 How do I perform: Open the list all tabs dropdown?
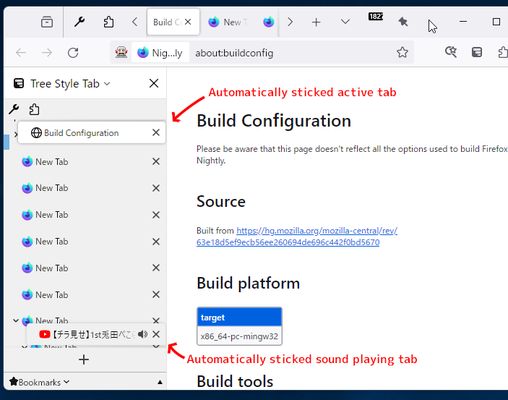point(345,22)
